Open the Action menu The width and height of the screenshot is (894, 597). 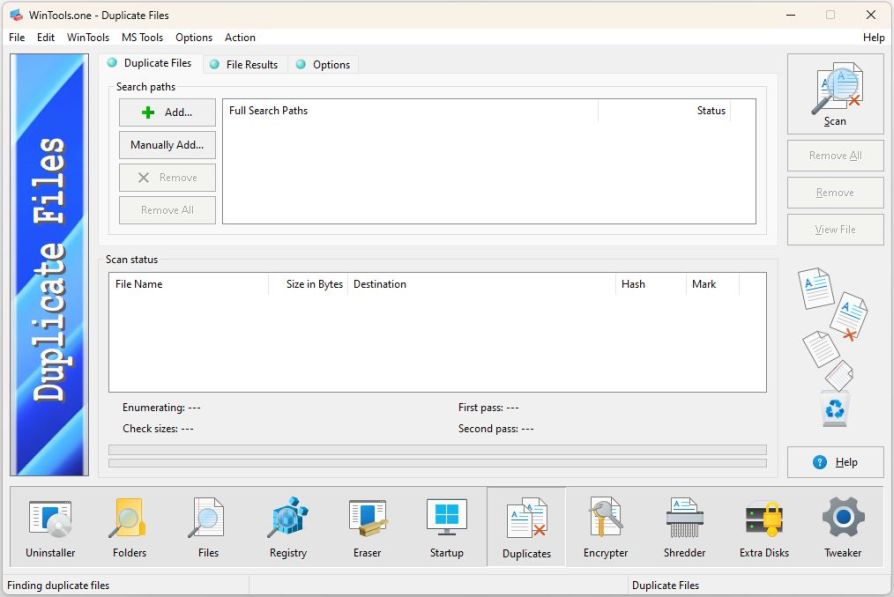(x=240, y=37)
